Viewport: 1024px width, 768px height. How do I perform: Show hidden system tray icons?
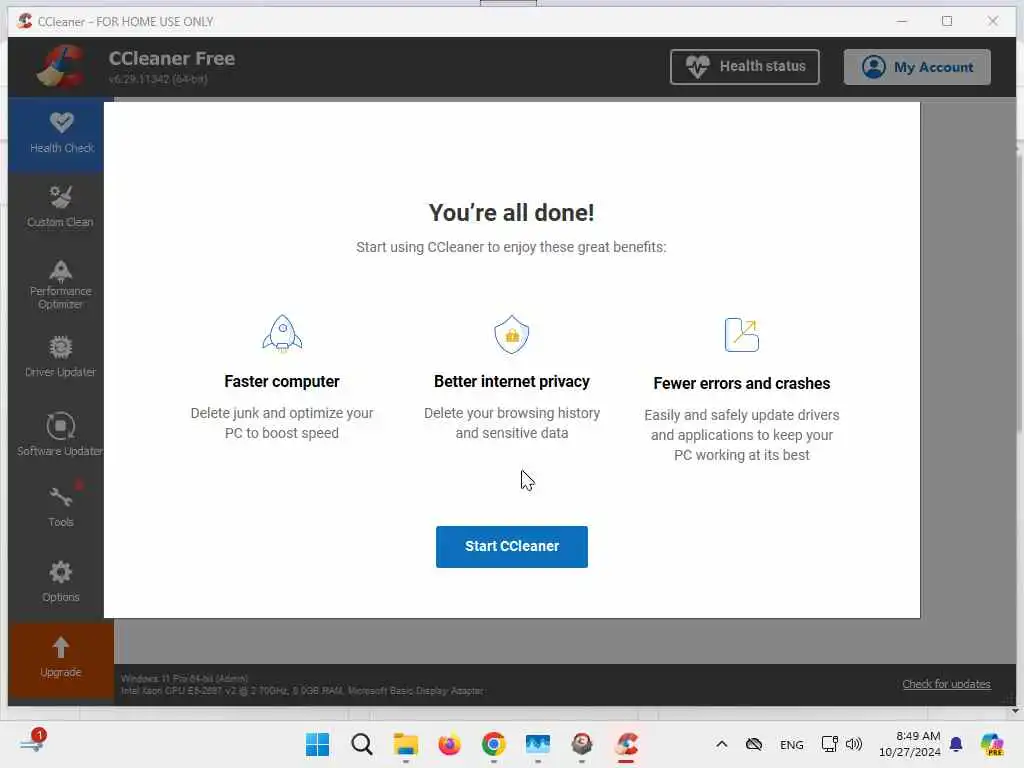[722, 744]
